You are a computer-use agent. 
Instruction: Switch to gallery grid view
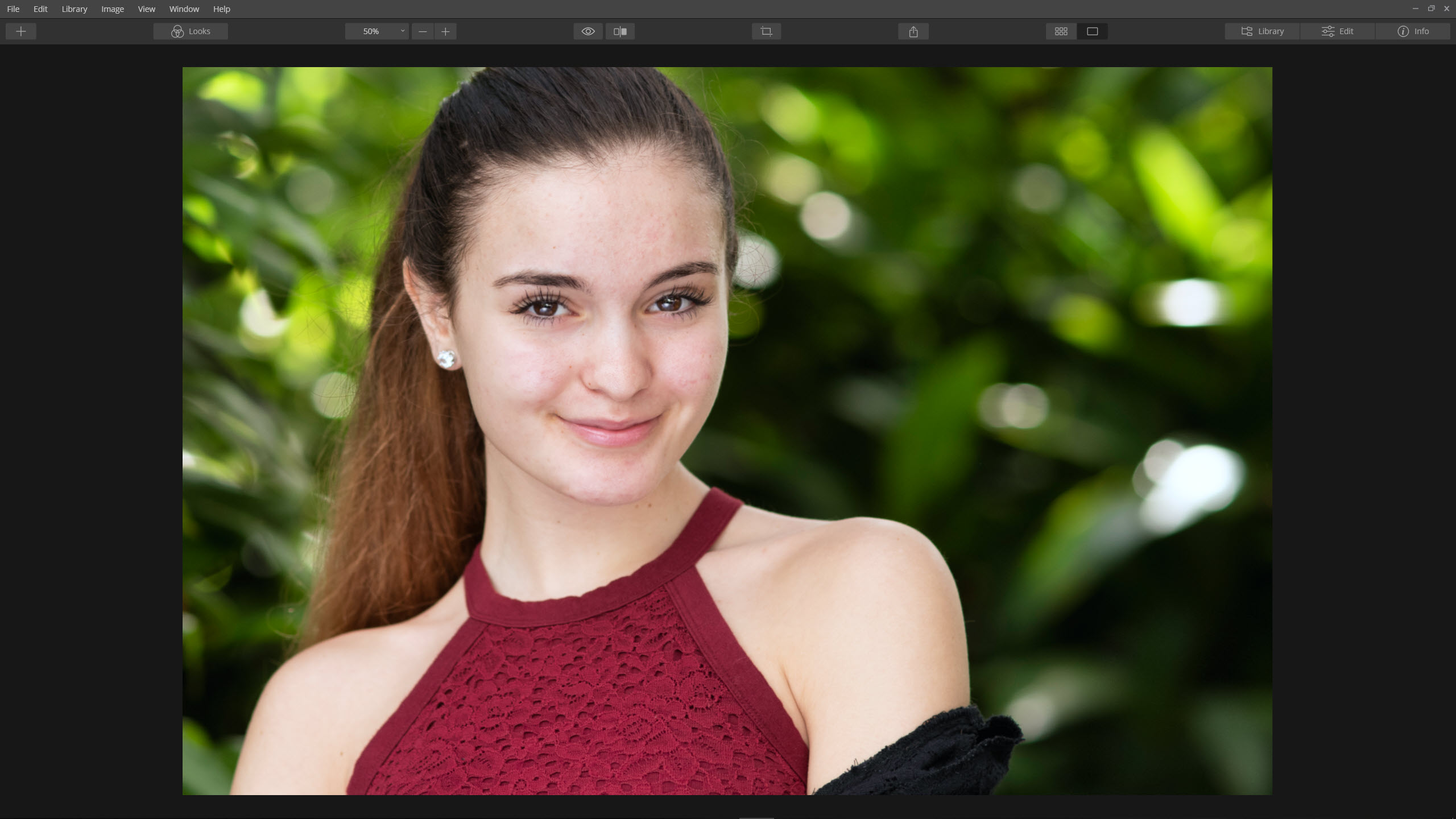[x=1061, y=31]
